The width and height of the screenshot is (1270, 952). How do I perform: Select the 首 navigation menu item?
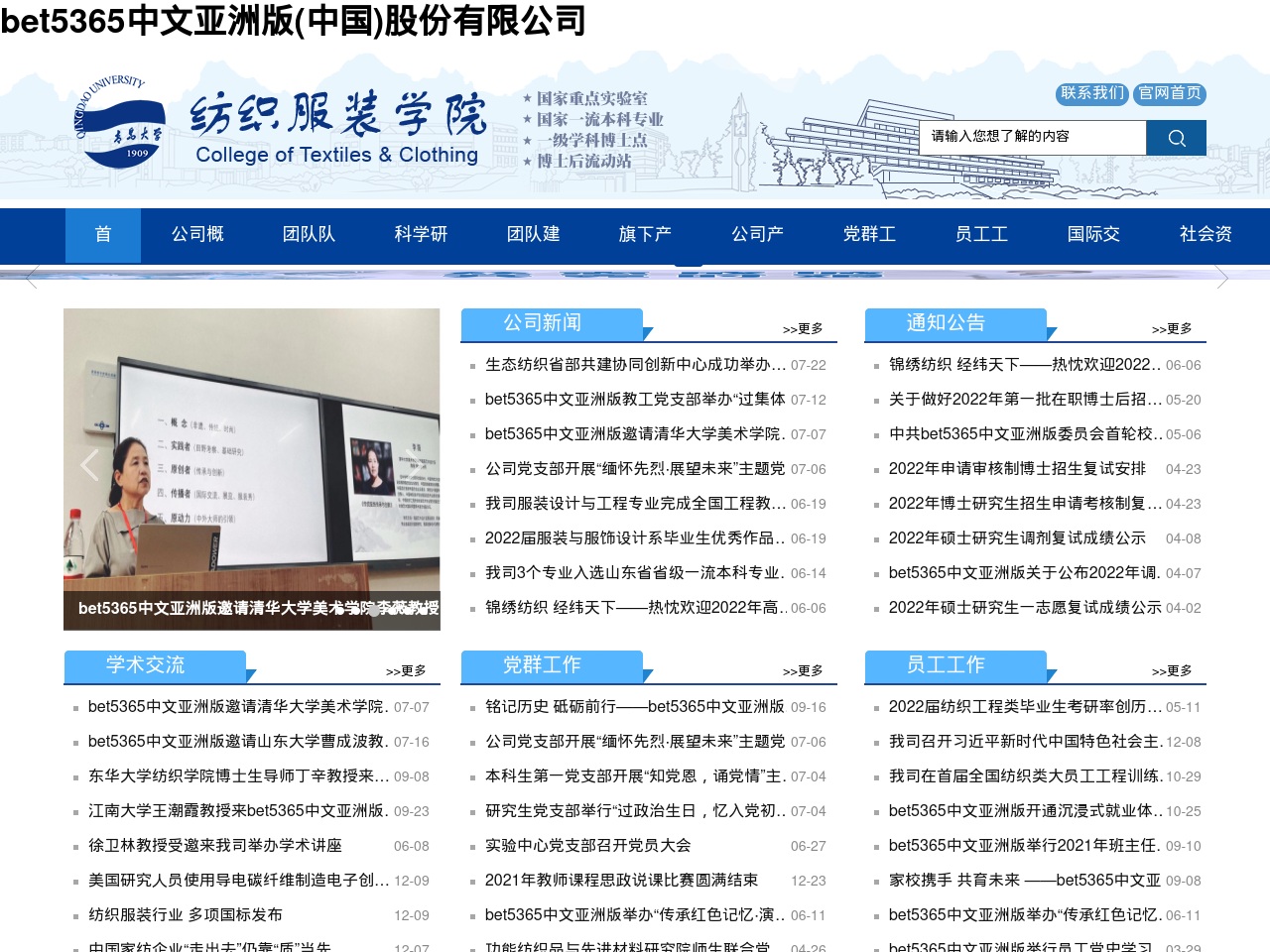click(x=103, y=235)
